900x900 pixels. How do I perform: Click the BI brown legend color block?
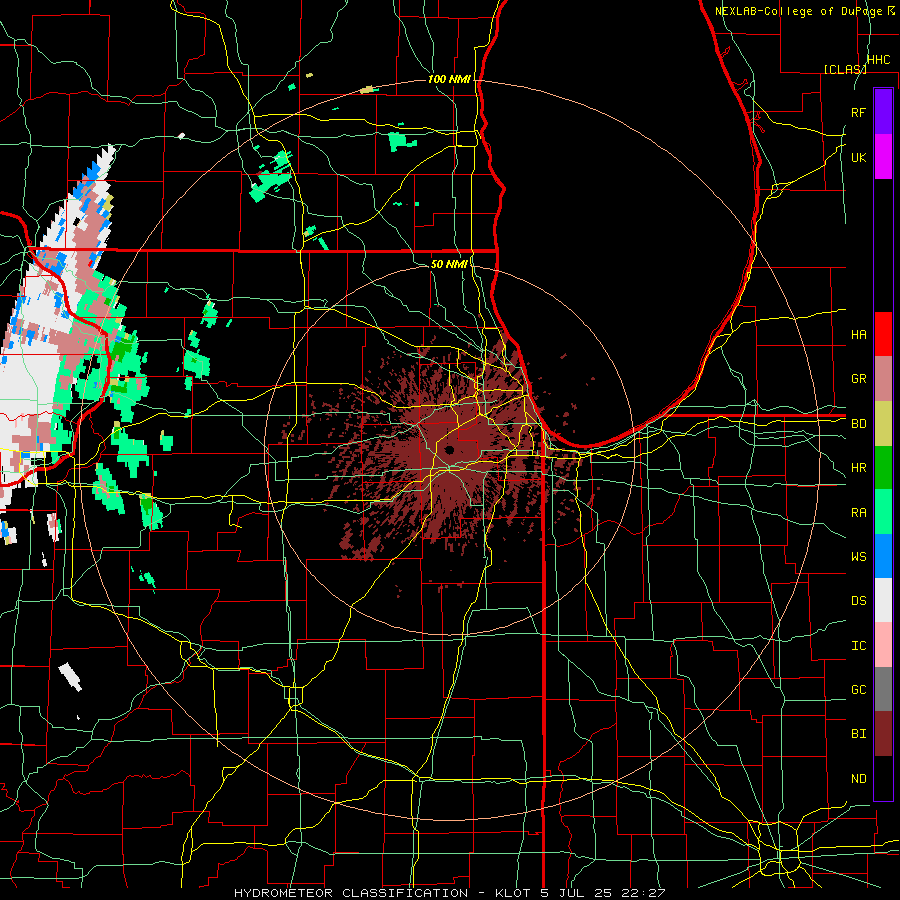883,734
